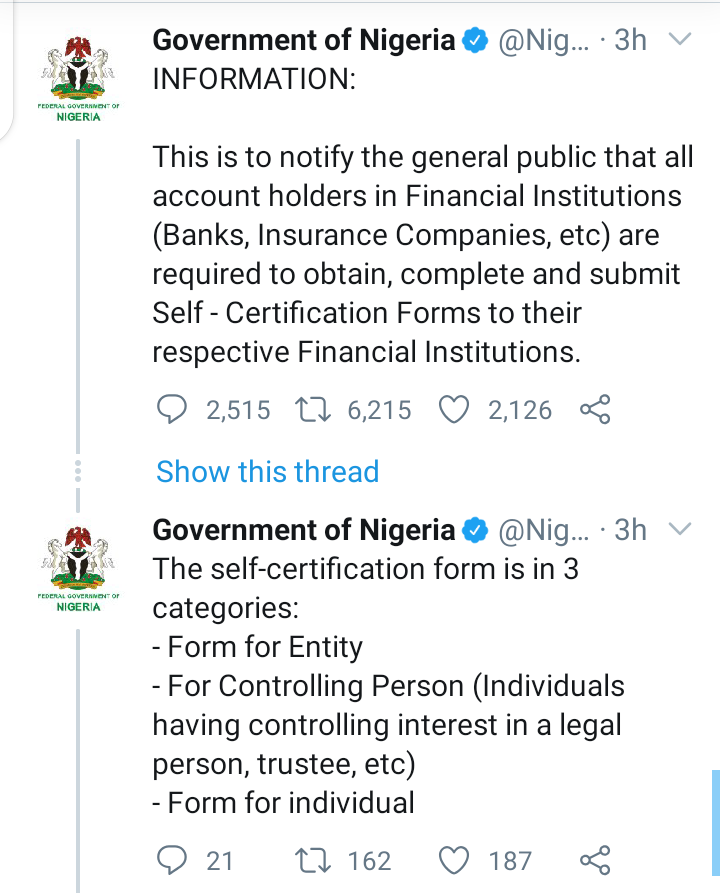Share the self-certification categories tweet
720x893 pixels.
(x=595, y=860)
